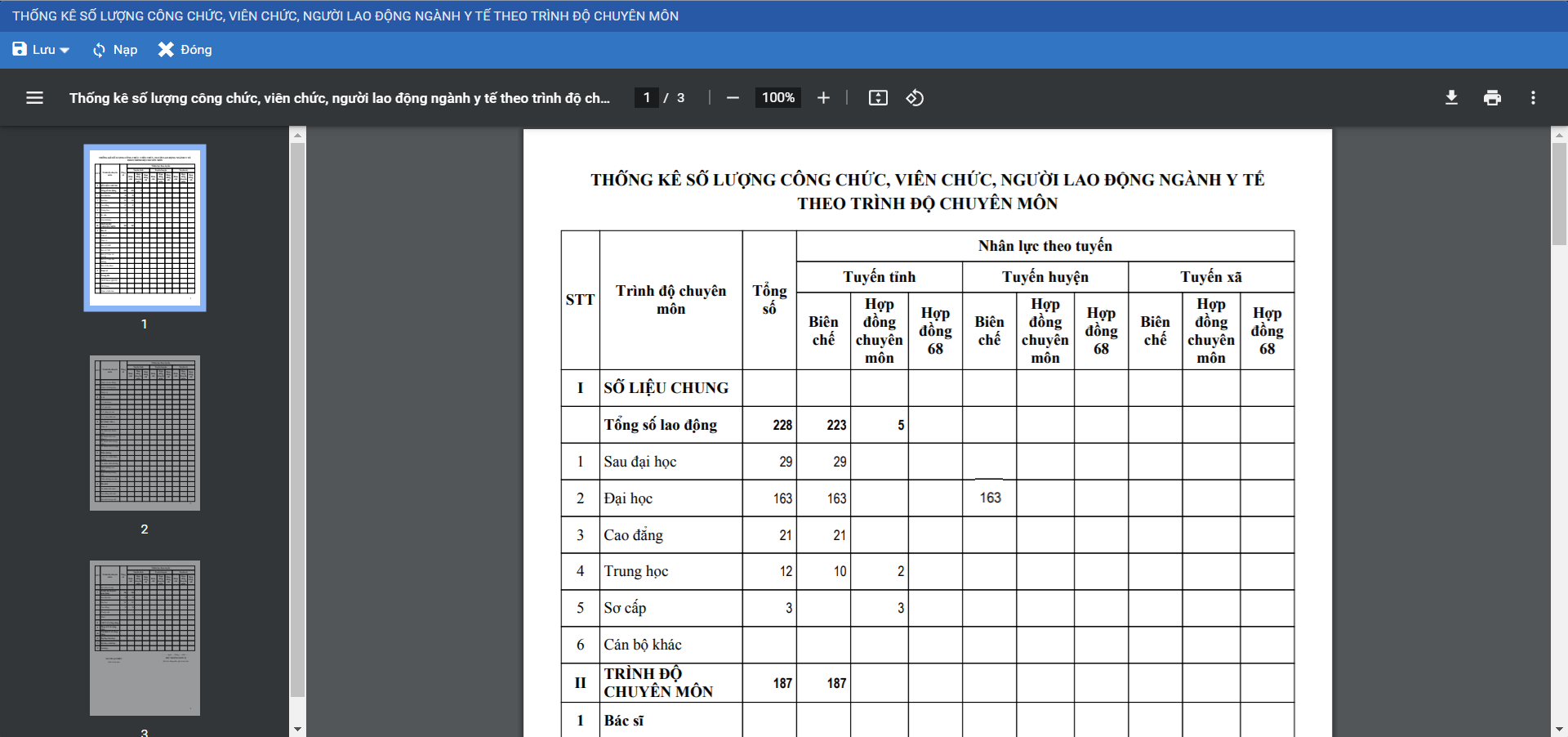1568x737 pixels.
Task: Click the floppy disk save icon
Action: (x=20, y=50)
